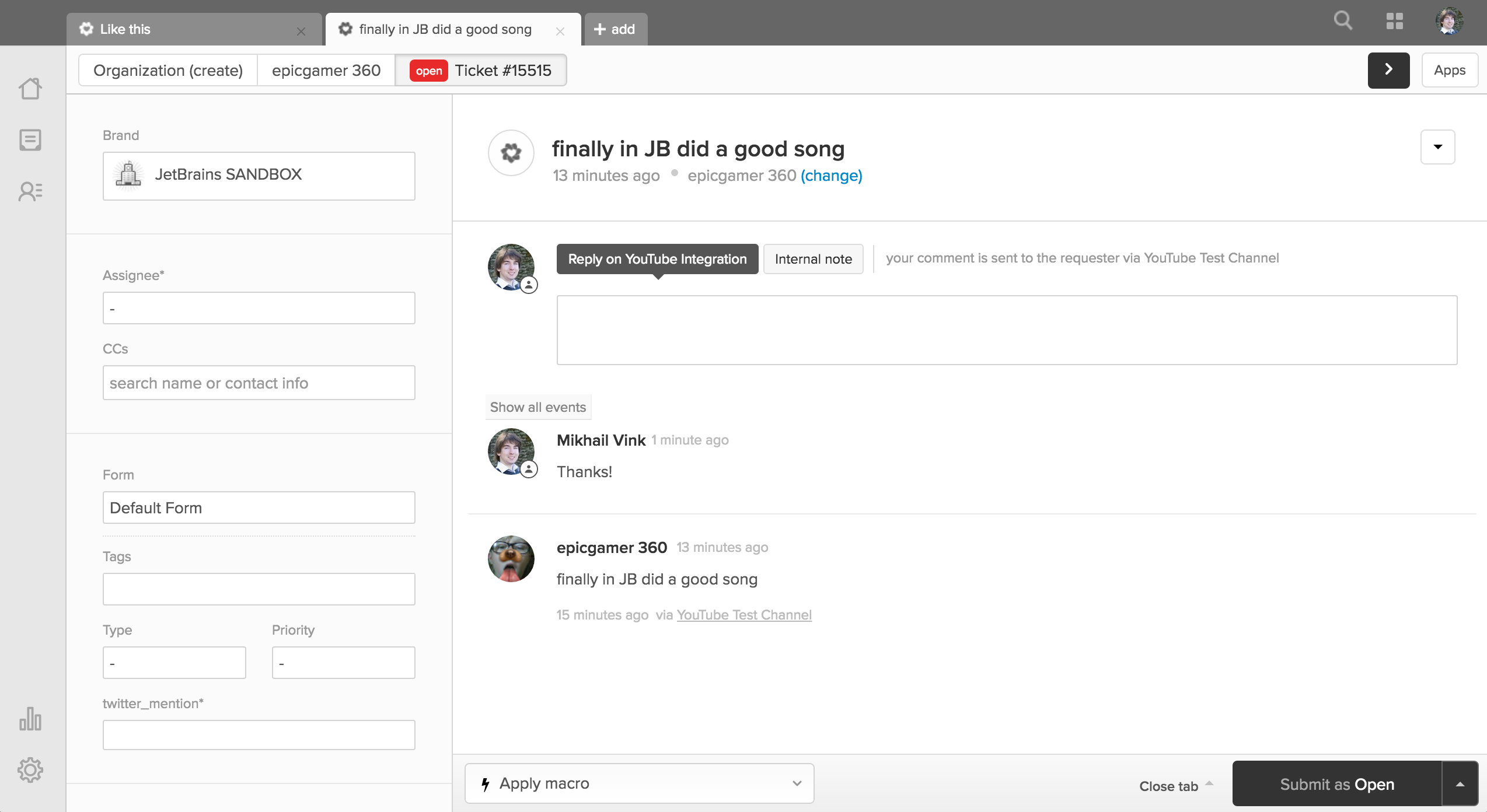Viewport: 1487px width, 812px height.
Task: Toggle Show all events
Action: click(x=537, y=407)
